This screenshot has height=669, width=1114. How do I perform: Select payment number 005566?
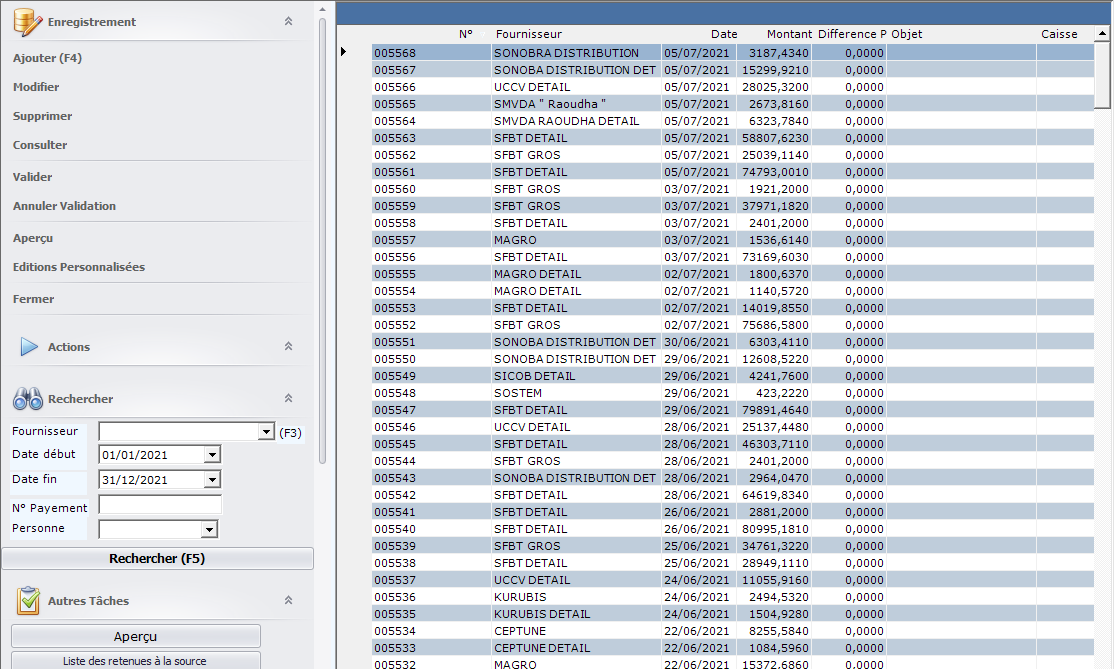[x=395, y=87]
